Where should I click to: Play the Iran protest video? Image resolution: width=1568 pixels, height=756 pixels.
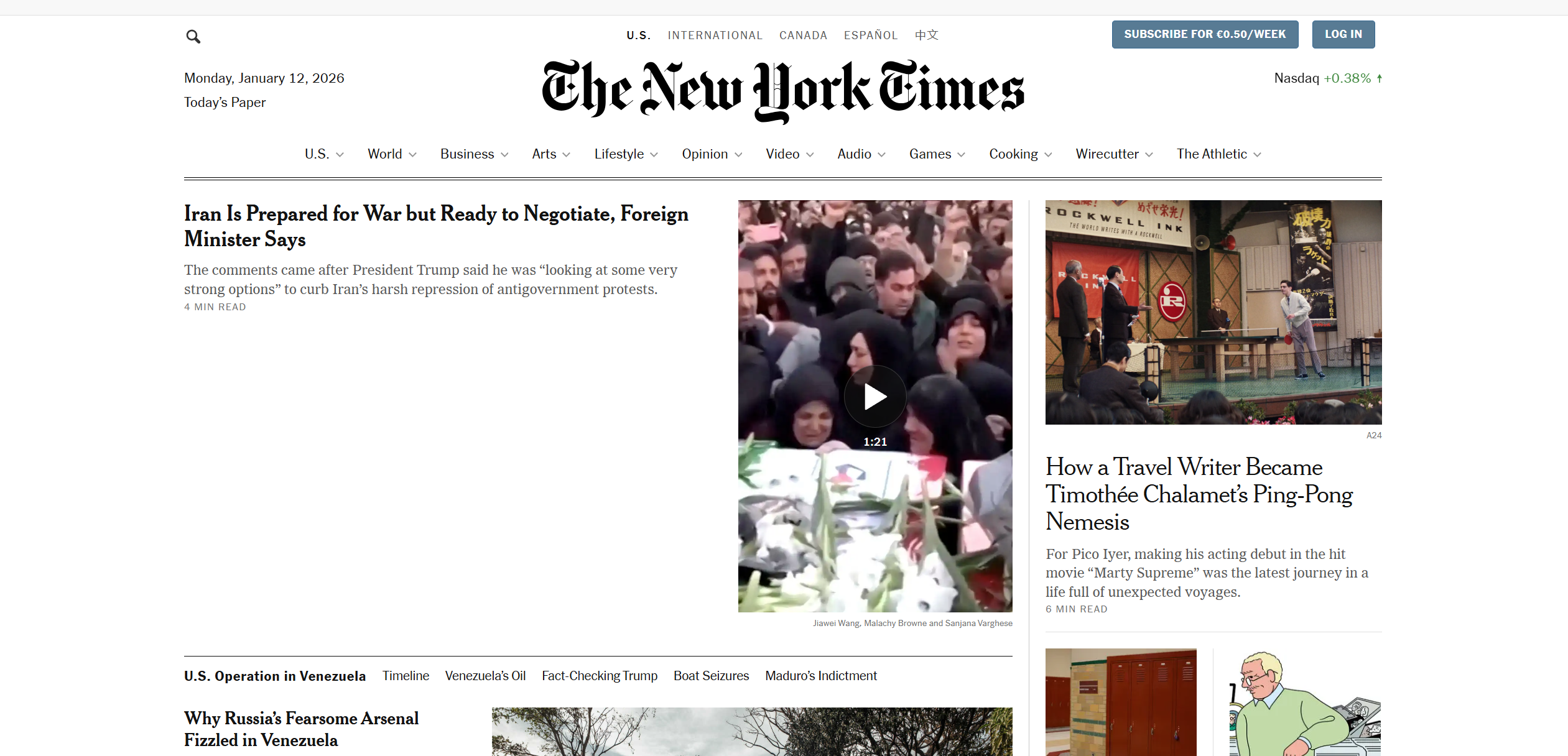click(874, 396)
